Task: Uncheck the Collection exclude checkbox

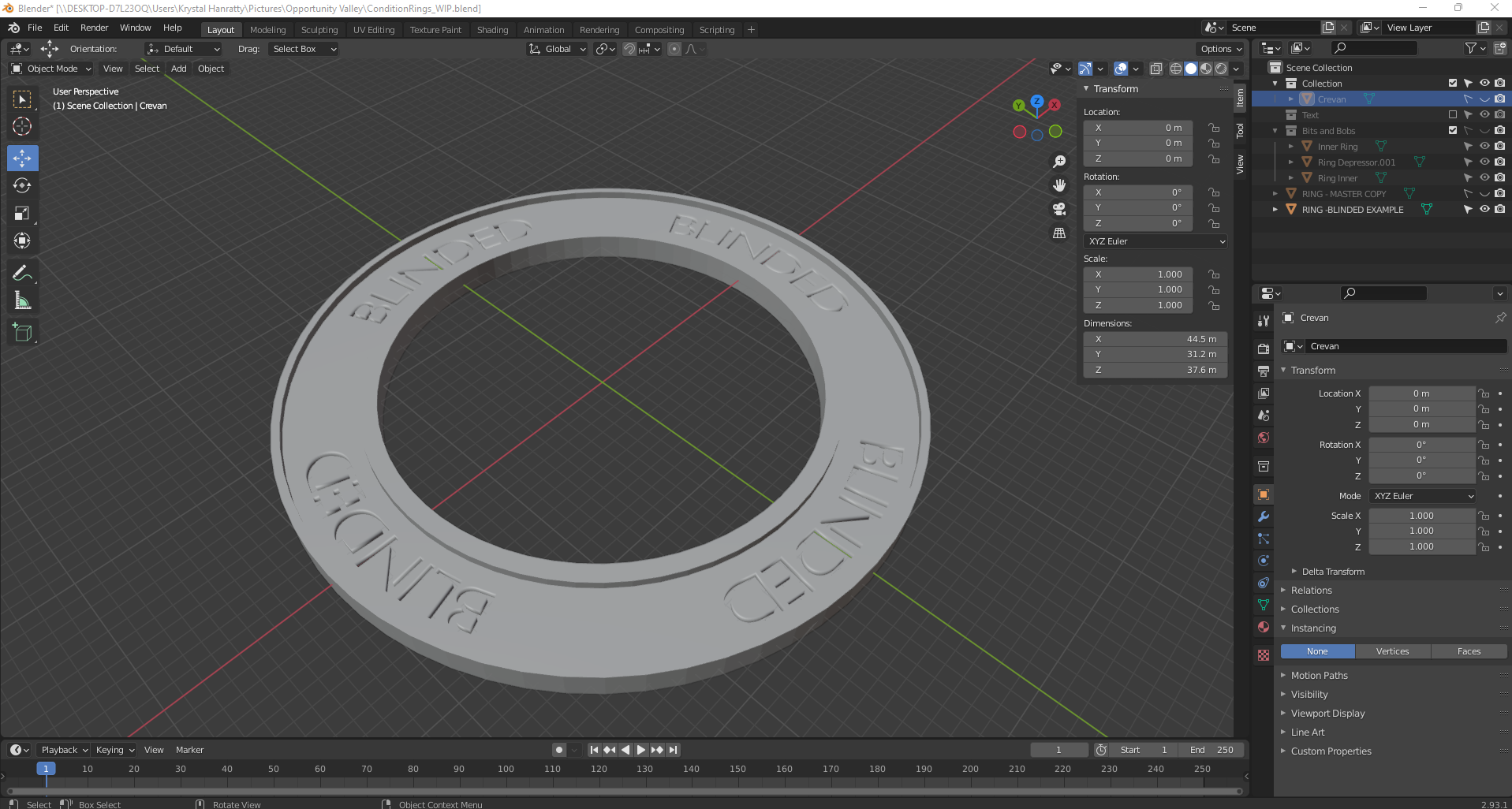Action: tap(1453, 84)
